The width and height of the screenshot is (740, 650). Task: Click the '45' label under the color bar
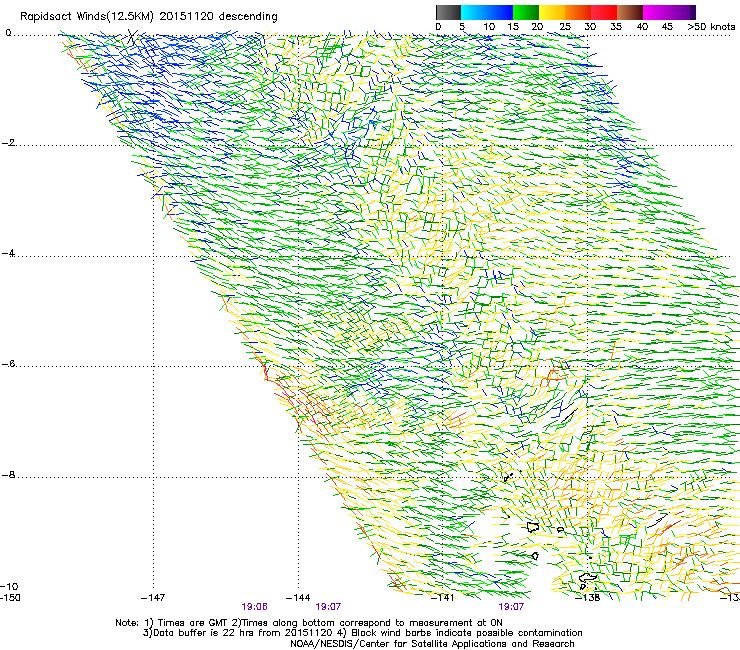click(x=667, y=27)
